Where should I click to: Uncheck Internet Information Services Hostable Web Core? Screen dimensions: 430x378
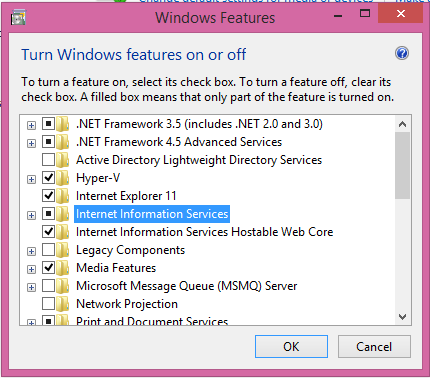[x=48, y=232]
